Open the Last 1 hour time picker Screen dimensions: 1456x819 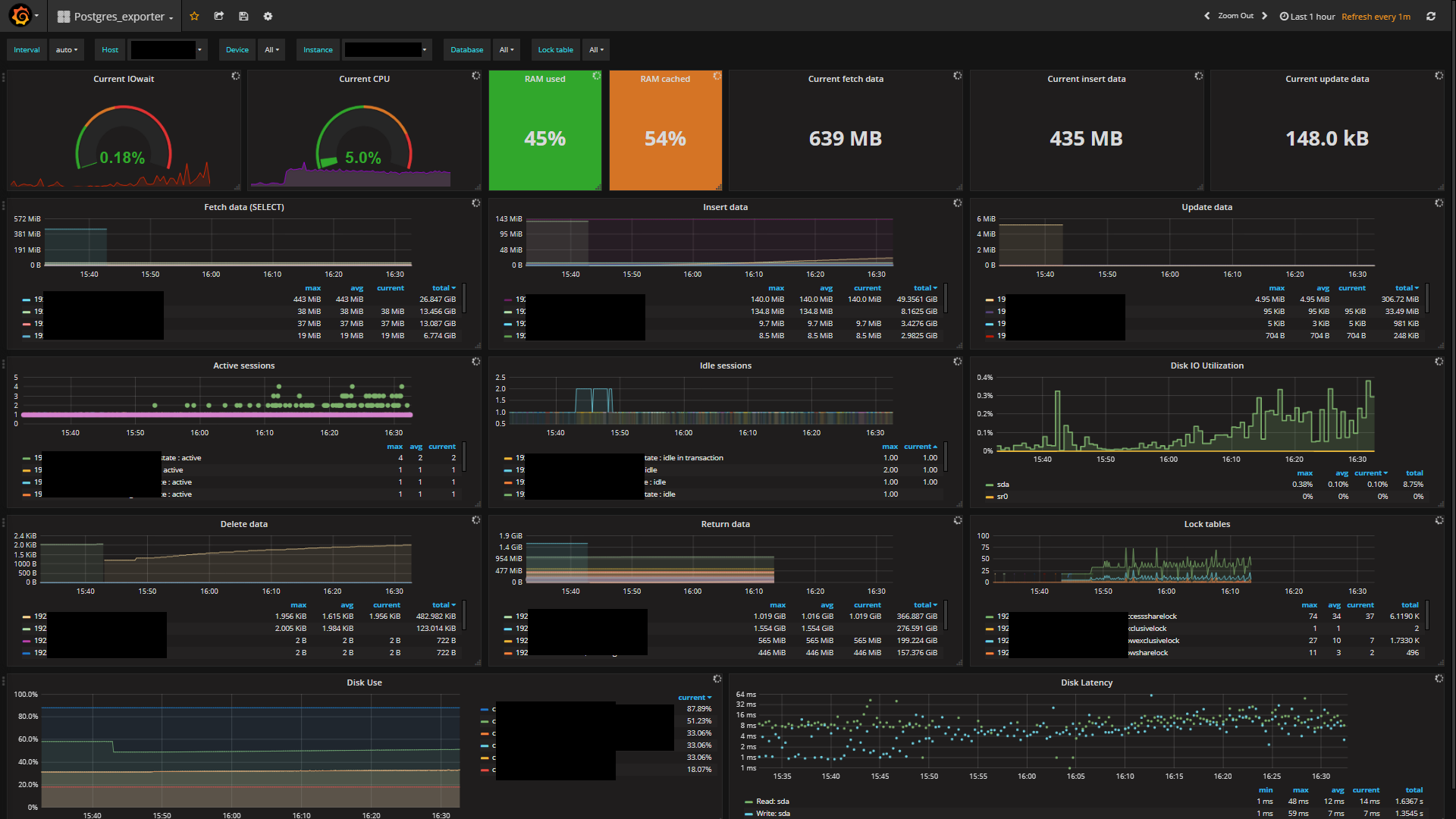click(1307, 16)
